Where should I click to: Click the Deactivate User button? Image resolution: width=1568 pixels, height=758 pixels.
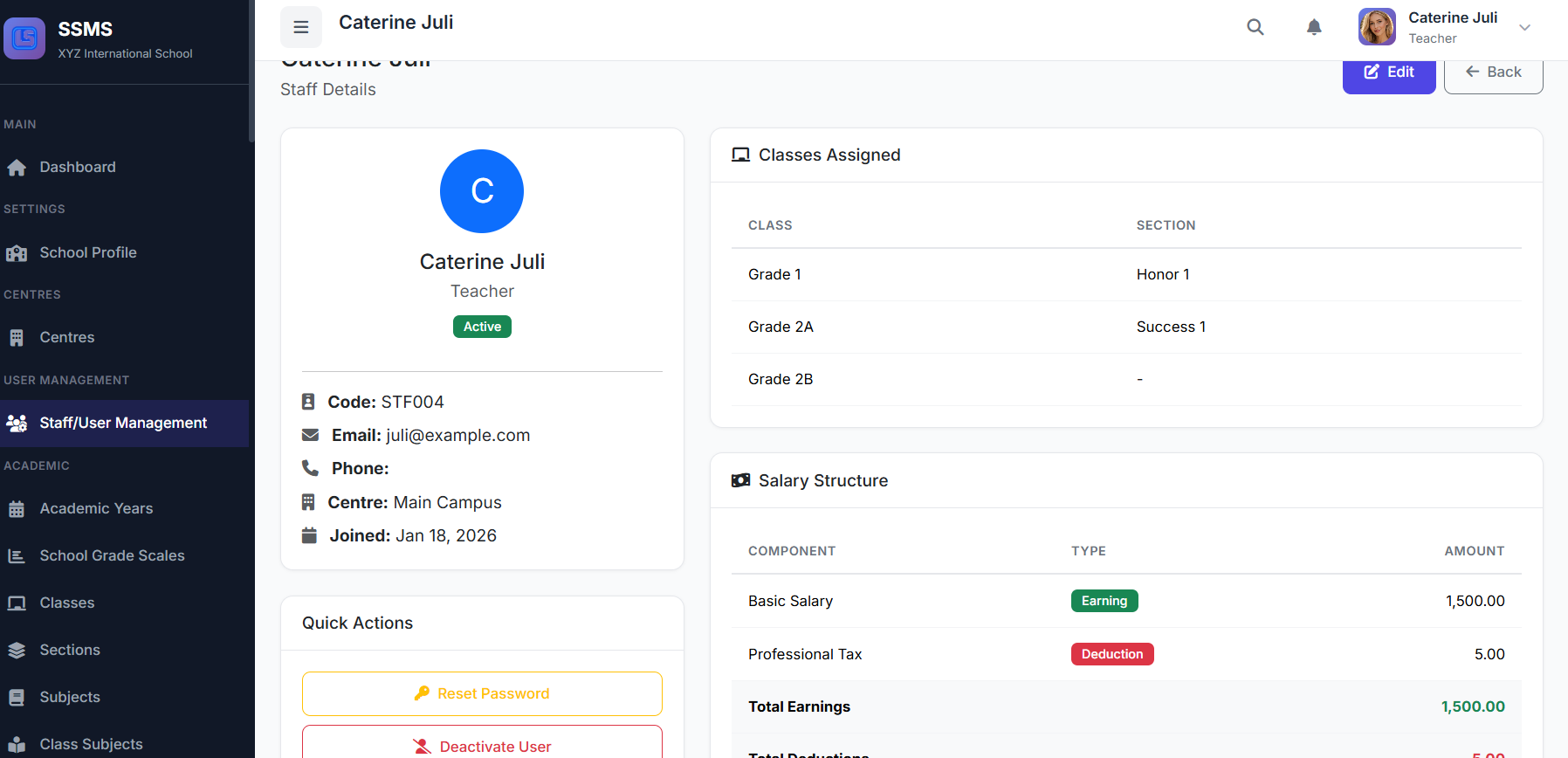(482, 745)
